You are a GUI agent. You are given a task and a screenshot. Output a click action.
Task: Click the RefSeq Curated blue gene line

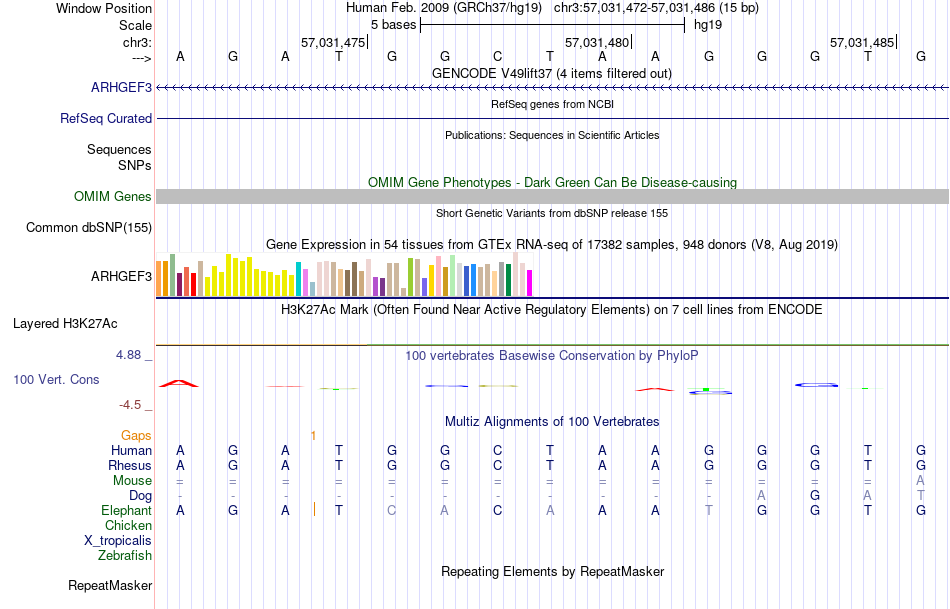[x=553, y=119]
